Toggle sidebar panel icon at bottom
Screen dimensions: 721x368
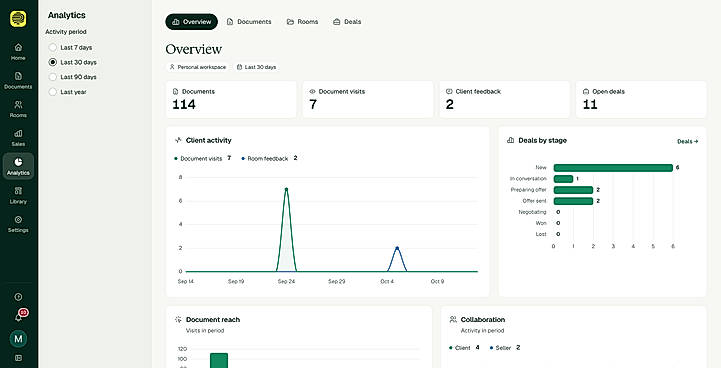click(x=18, y=357)
